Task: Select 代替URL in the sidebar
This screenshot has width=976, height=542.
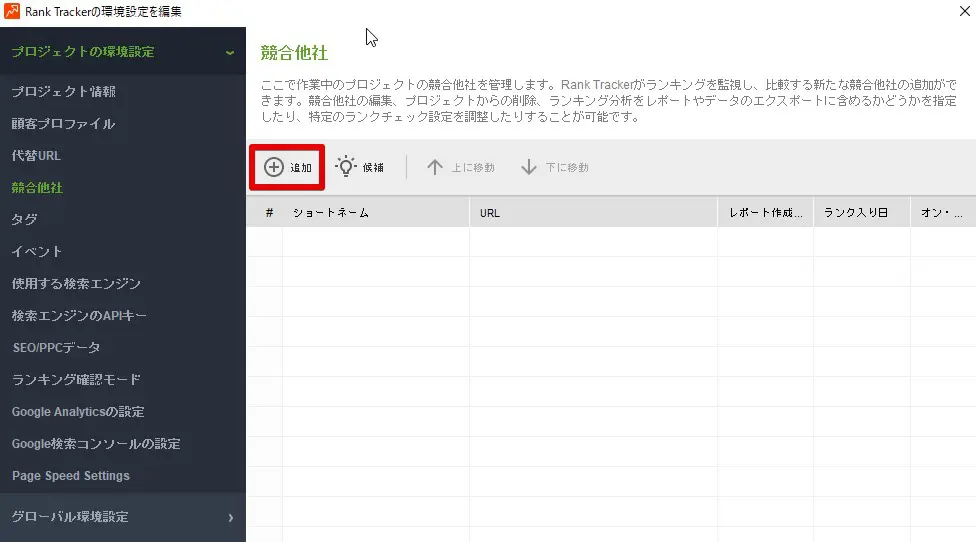Action: pyautogui.click(x=36, y=156)
